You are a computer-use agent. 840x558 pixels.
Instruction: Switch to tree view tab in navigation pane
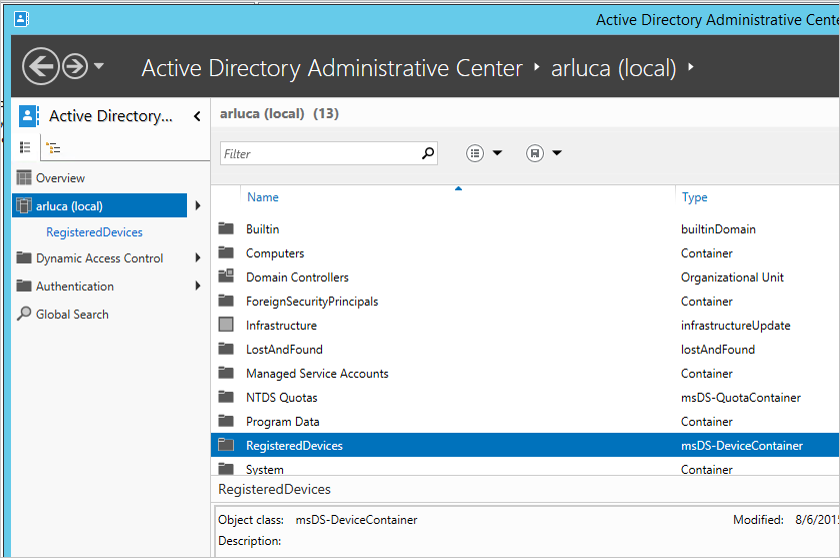pos(53,148)
